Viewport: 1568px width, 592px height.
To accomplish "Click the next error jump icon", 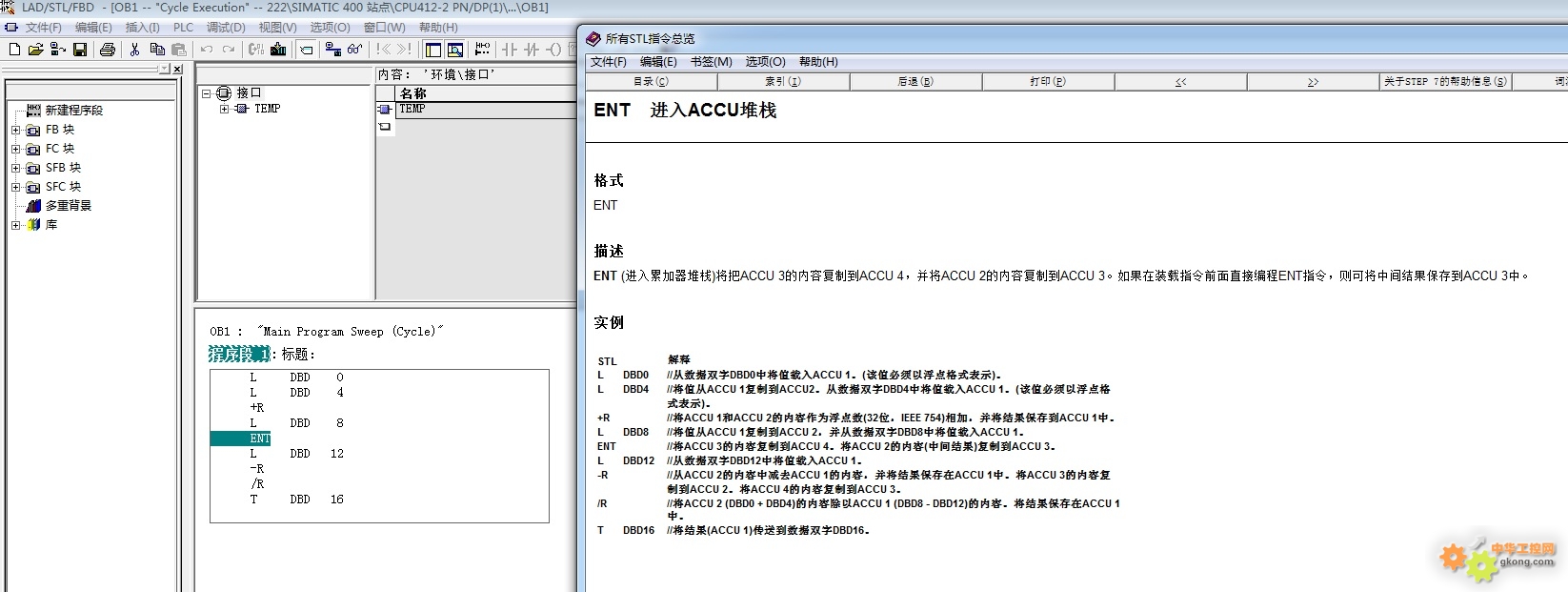I will [405, 49].
